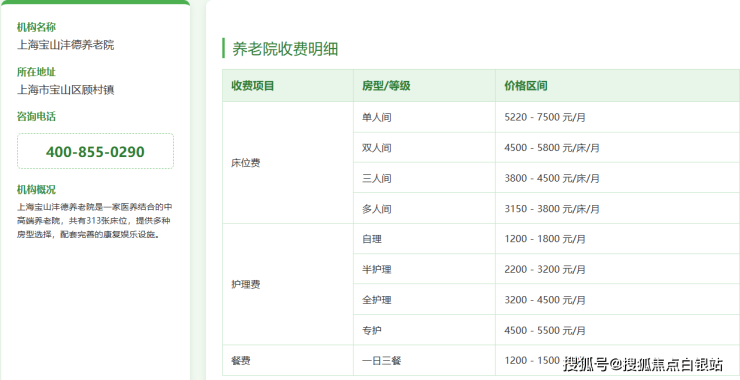Screen dimensions: 740x380
Task: Click the phone number 400-855-0290
Action: point(95,152)
